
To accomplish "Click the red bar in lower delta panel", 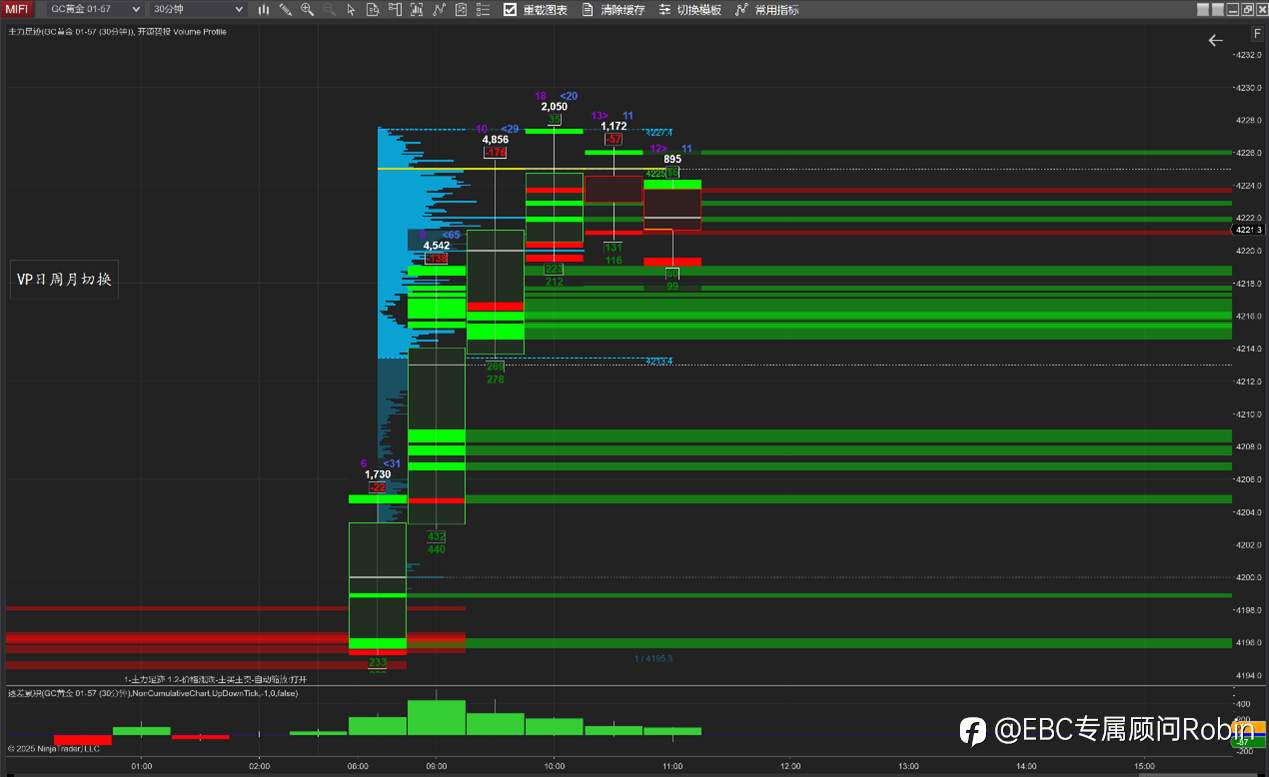I will coord(82,739).
